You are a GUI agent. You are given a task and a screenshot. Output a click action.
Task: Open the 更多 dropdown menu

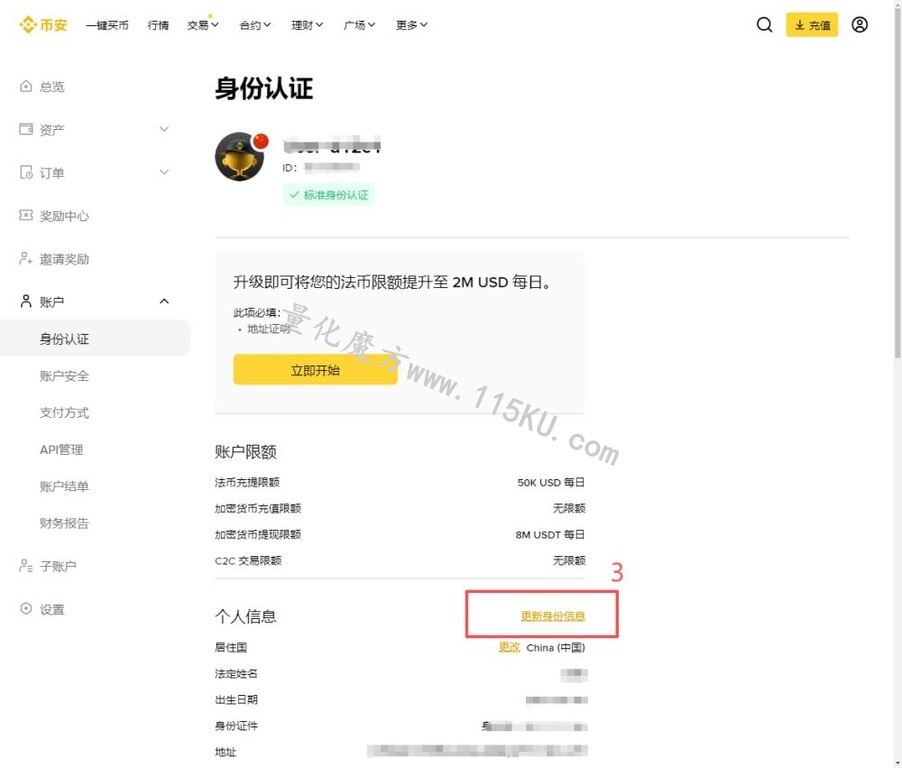point(412,25)
